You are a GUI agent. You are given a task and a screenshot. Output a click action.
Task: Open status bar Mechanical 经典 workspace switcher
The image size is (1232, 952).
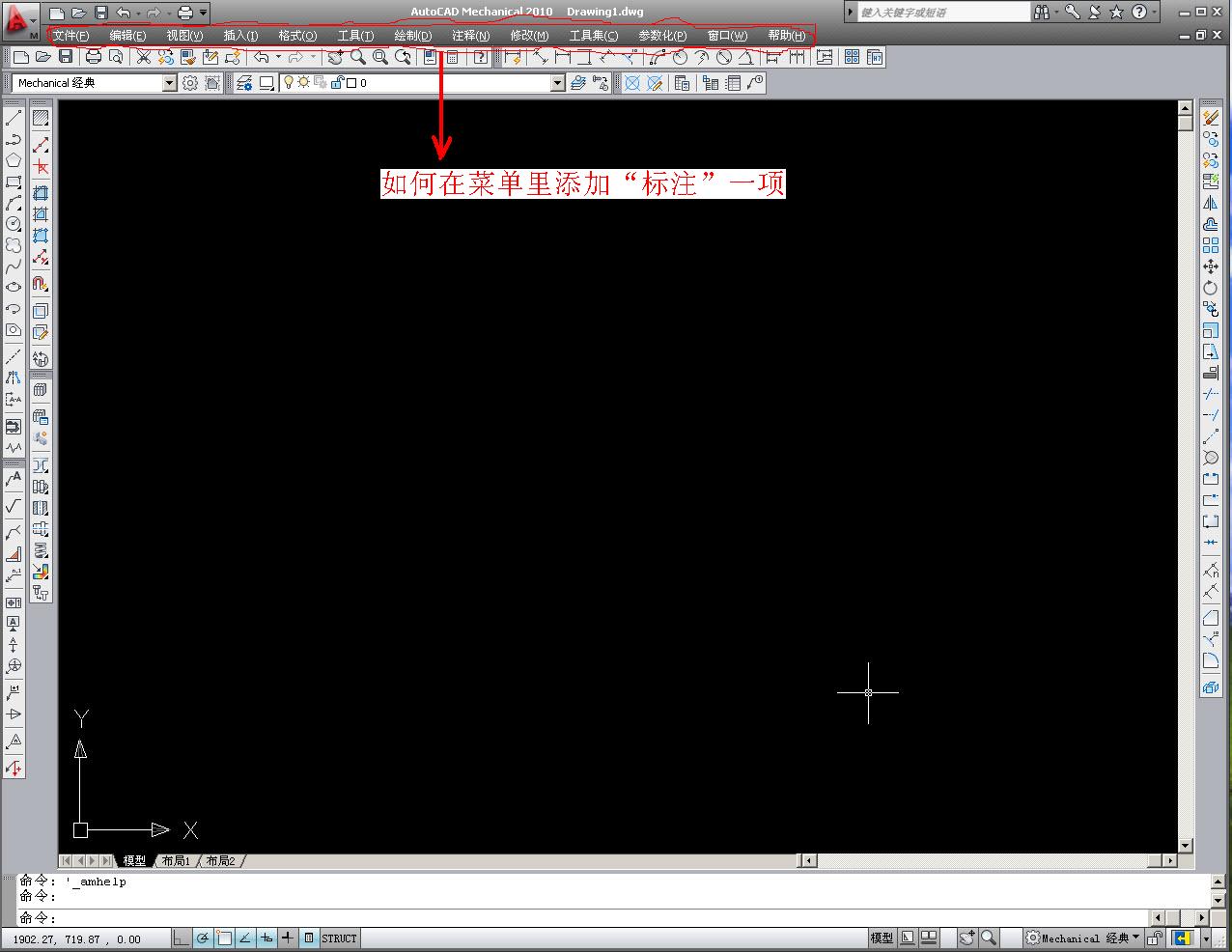pyautogui.click(x=1082, y=938)
